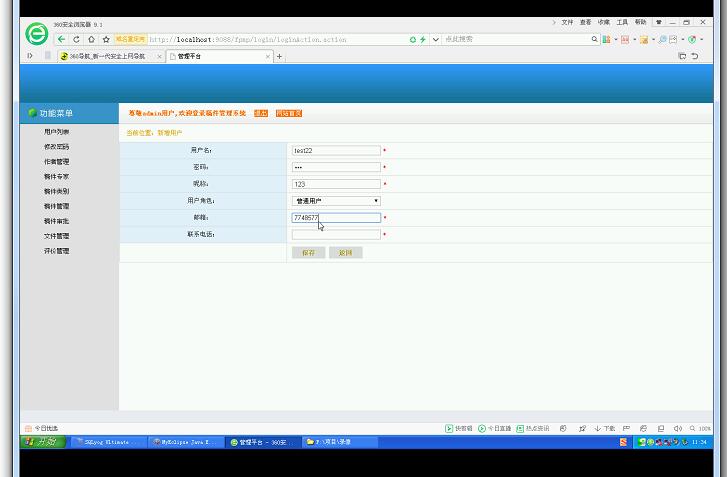727x477 pixels.
Task: Click the tab restore window icon
Action: (x=682, y=56)
